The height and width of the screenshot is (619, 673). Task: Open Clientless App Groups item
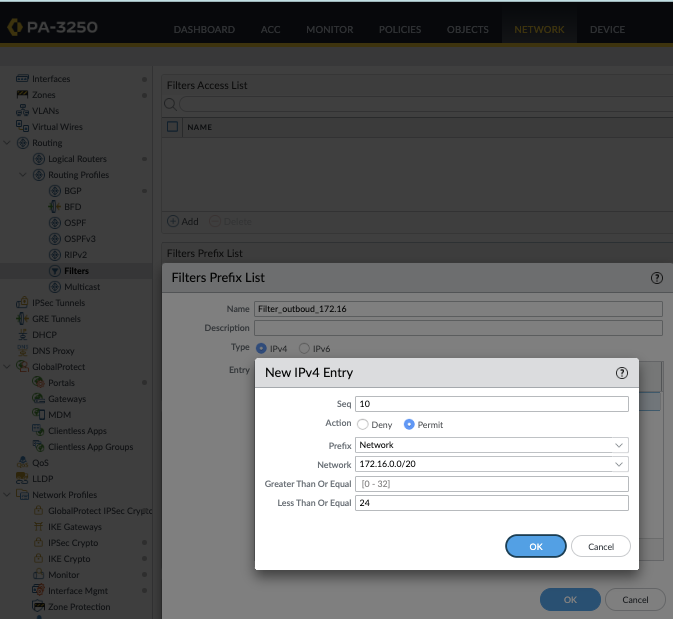click(x=91, y=447)
